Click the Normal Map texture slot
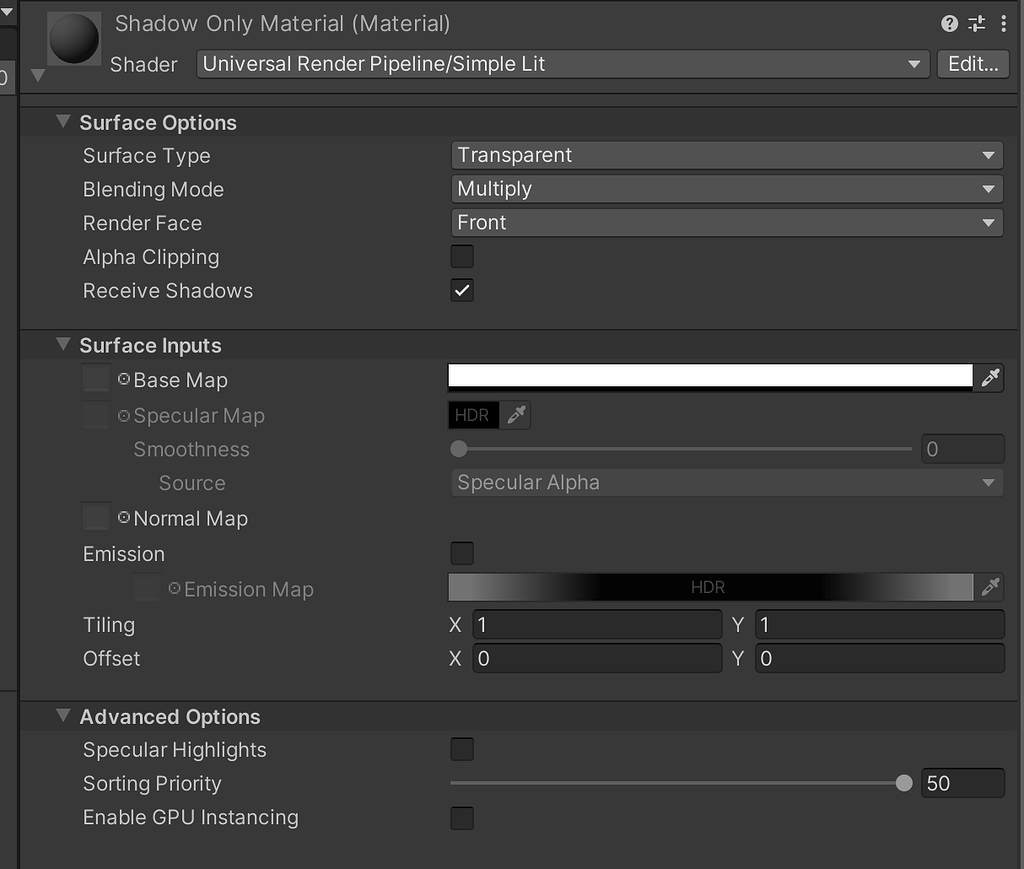Screen dimensions: 1024x869 pyautogui.click(x=97, y=517)
